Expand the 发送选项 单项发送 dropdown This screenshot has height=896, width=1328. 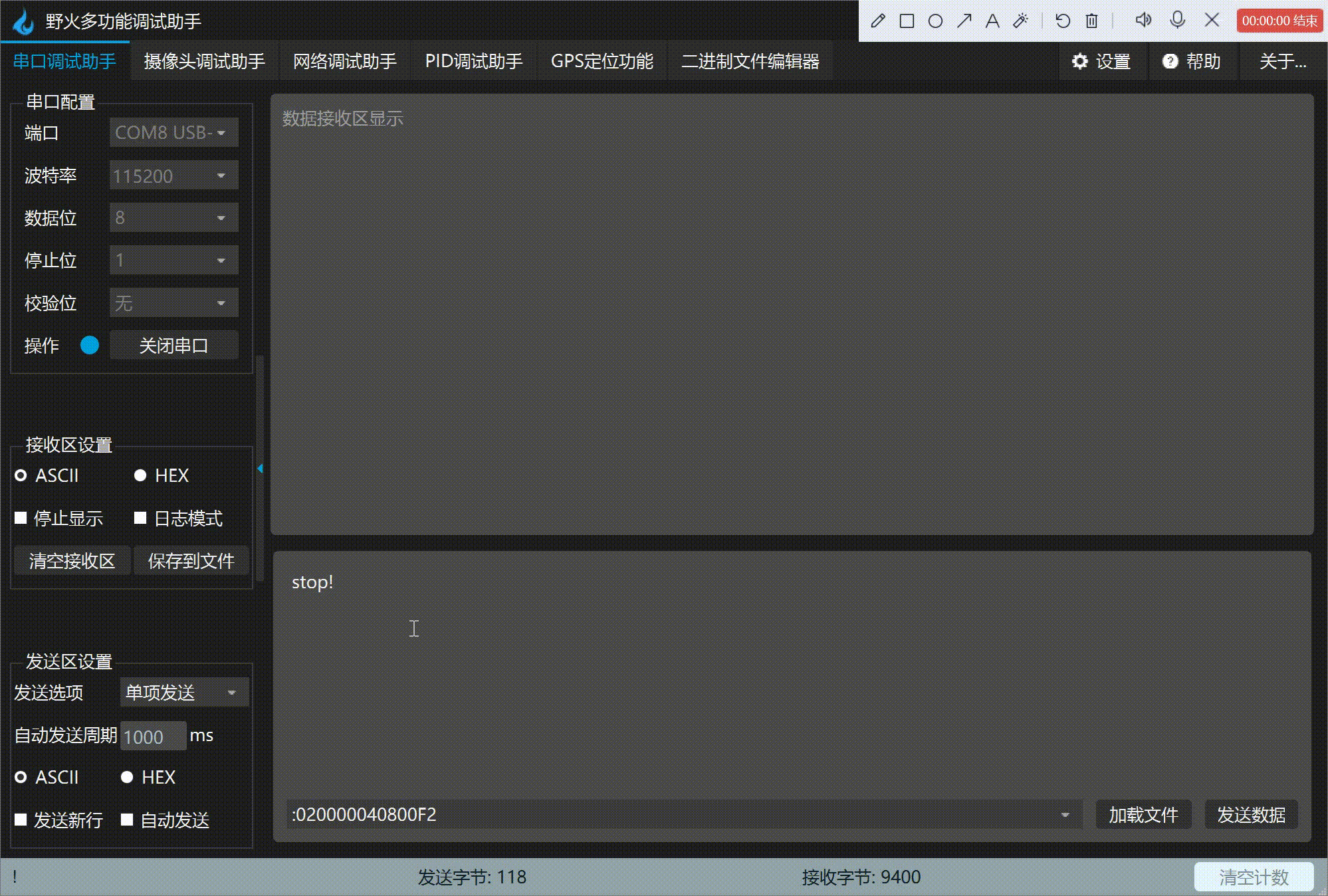(x=184, y=693)
